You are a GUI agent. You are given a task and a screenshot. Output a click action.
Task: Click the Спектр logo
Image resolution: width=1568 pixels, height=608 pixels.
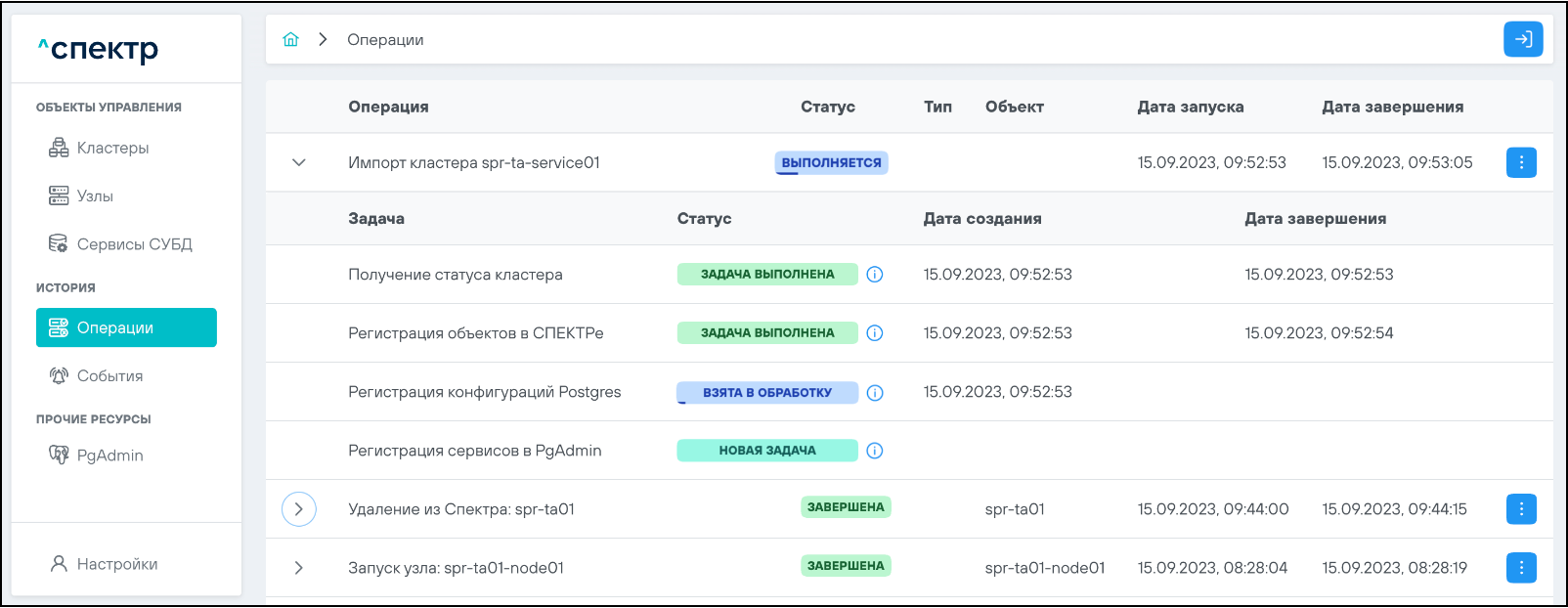pyautogui.click(x=99, y=49)
